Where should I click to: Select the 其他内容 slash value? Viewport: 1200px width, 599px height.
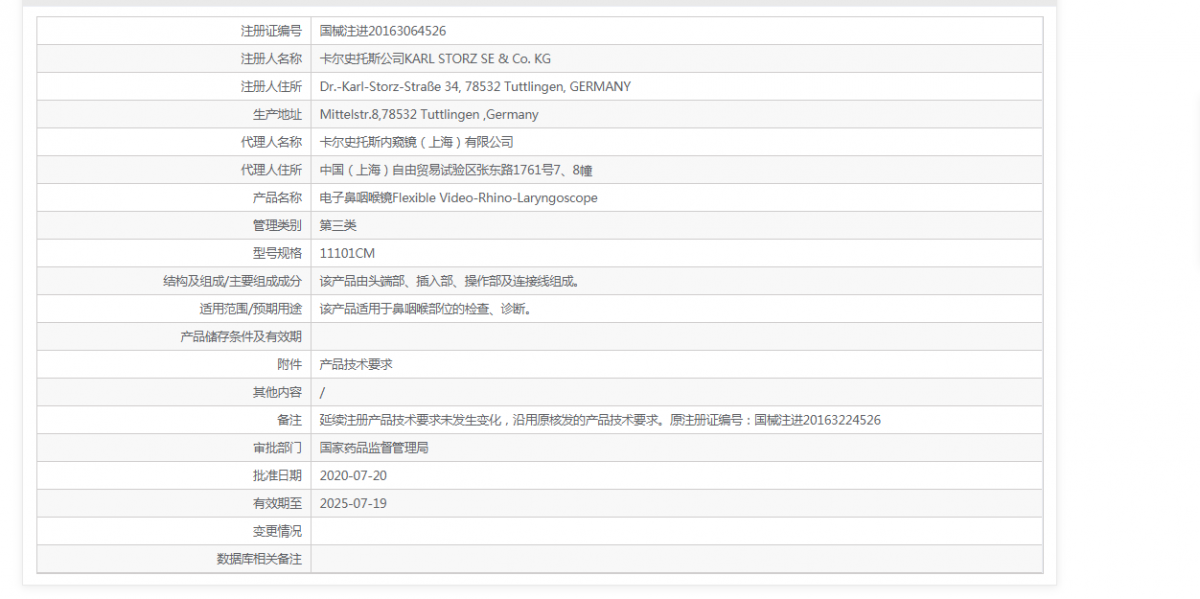point(321,392)
